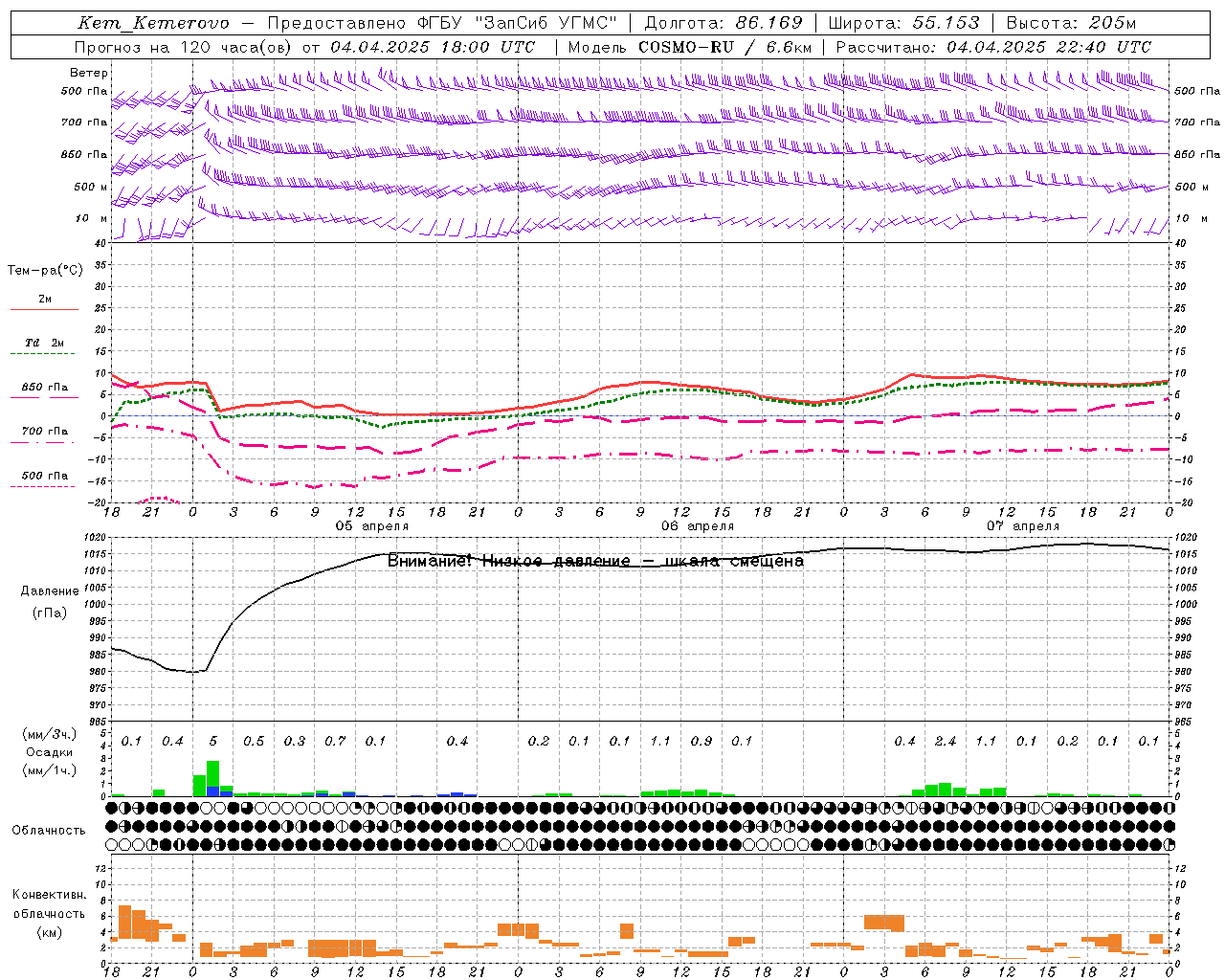This screenshot has width=1225, height=980.
Task: Click the Осадки panel label
Action: [x=50, y=752]
